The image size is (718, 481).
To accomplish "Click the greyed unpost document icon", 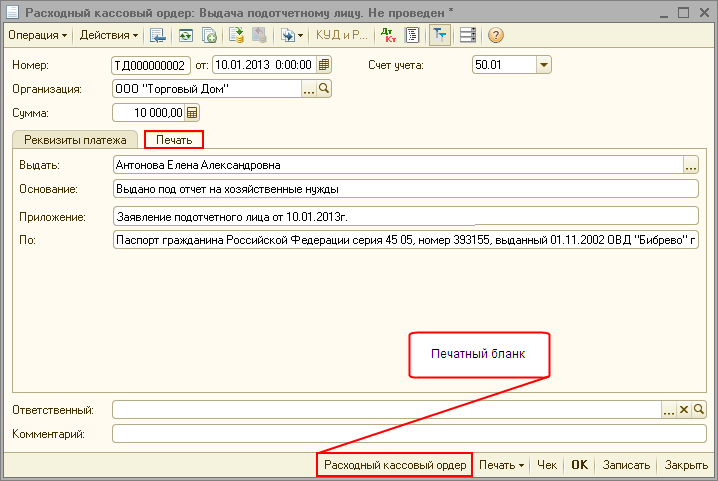I will coord(259,35).
